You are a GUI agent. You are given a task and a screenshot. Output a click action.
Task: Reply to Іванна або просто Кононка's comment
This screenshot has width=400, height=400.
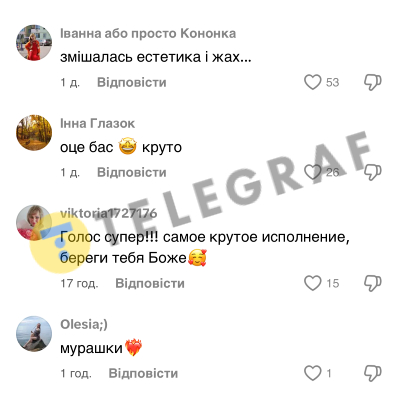tap(132, 82)
